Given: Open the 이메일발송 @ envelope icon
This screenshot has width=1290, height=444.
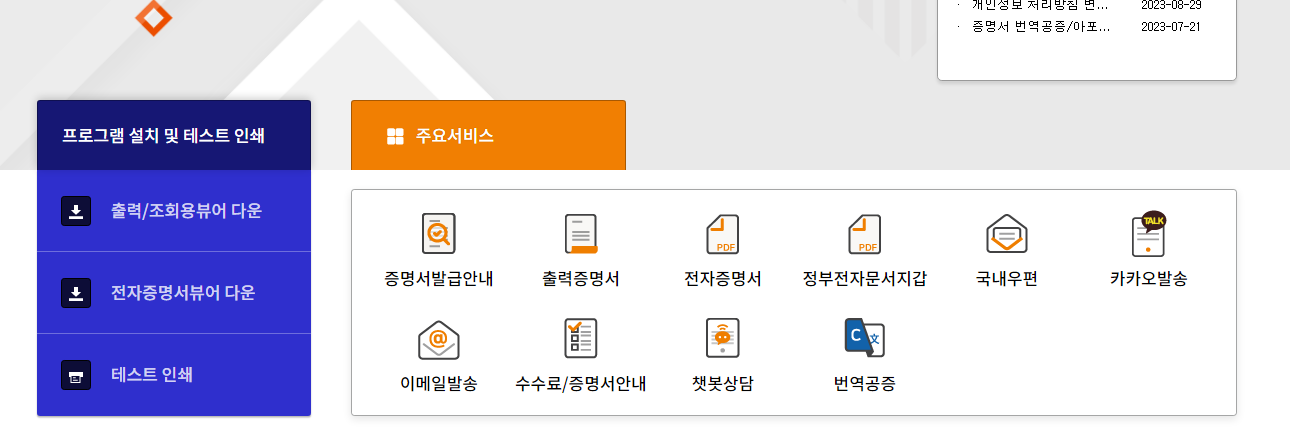Looking at the screenshot, I should point(438,339).
